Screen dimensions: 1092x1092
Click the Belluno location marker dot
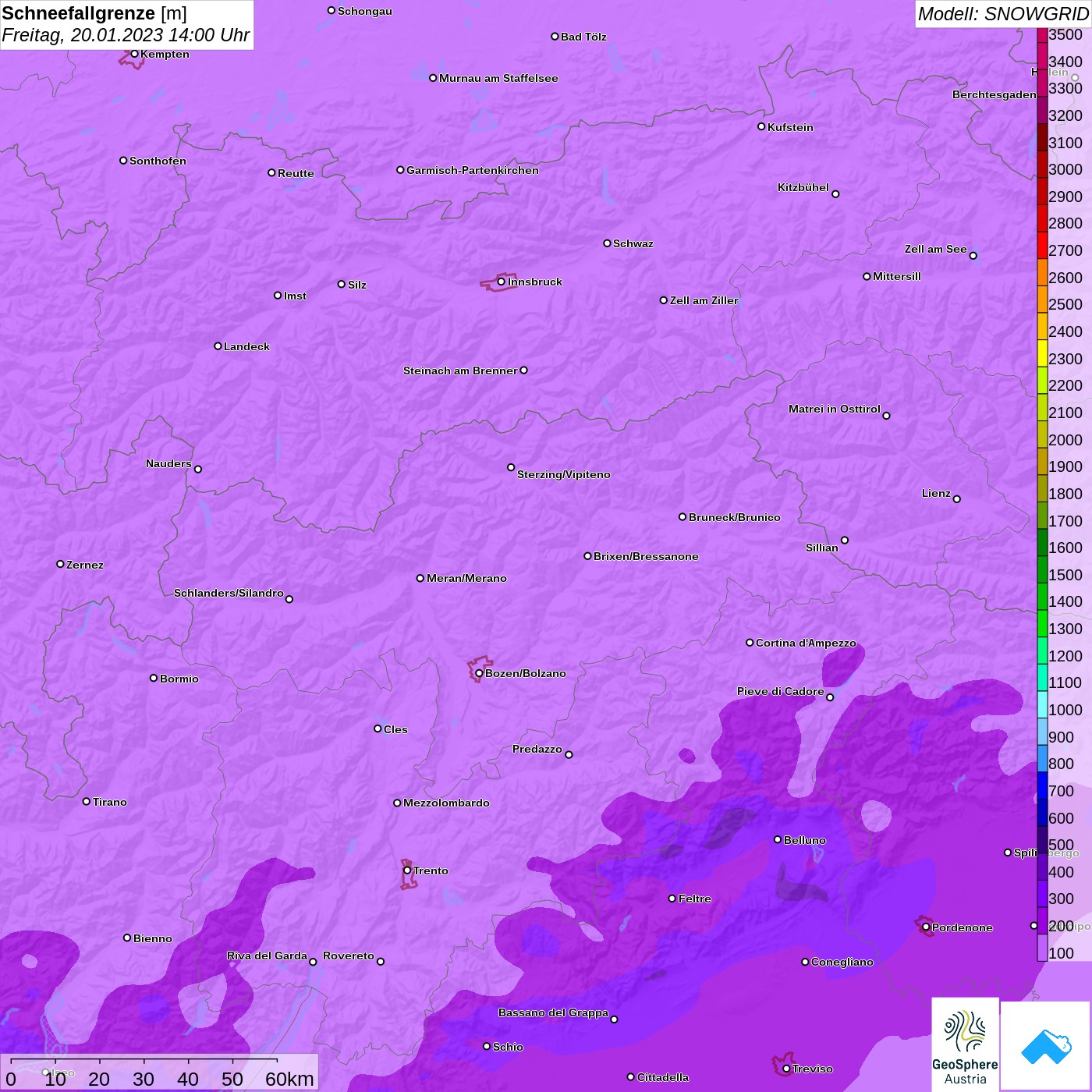coord(778,839)
